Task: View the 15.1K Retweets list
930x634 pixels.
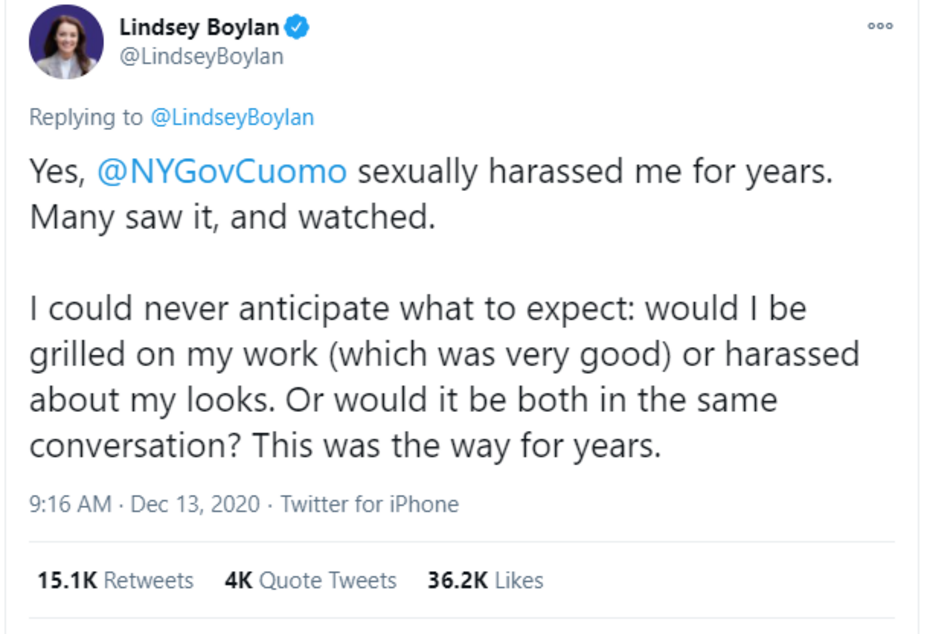Action: [x=115, y=580]
